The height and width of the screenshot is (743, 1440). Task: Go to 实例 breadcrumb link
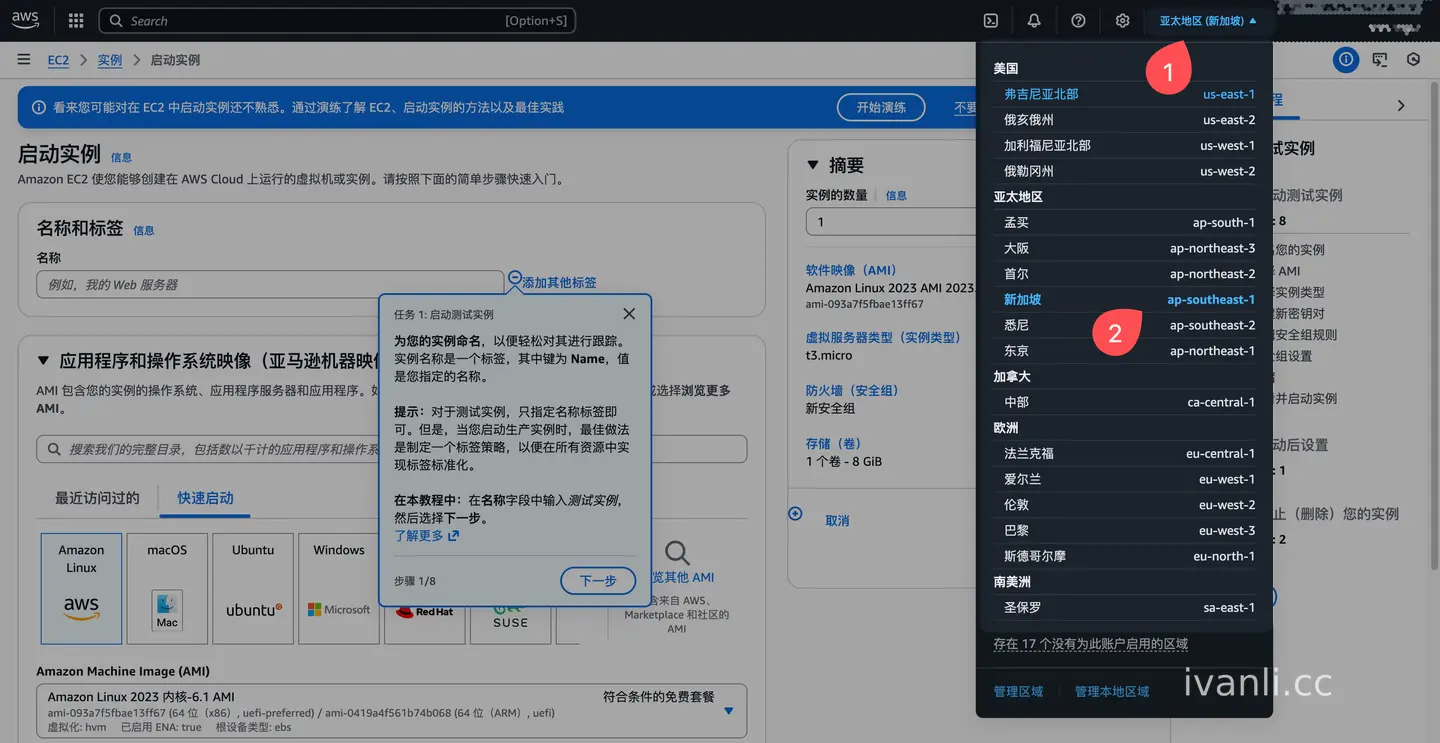coord(110,60)
